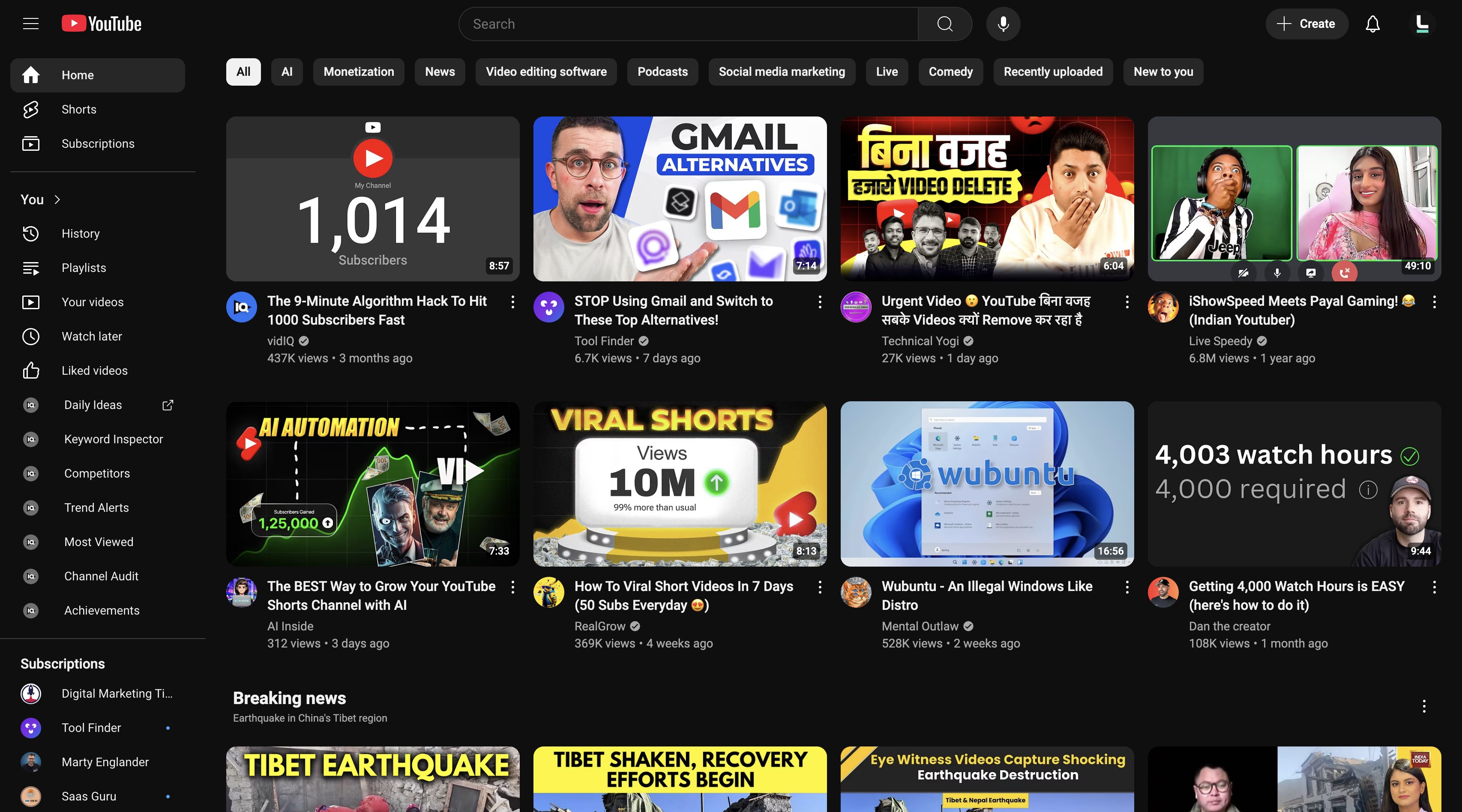Start voice search with the microphone
Viewport: 1462px width, 812px height.
pyautogui.click(x=1003, y=24)
